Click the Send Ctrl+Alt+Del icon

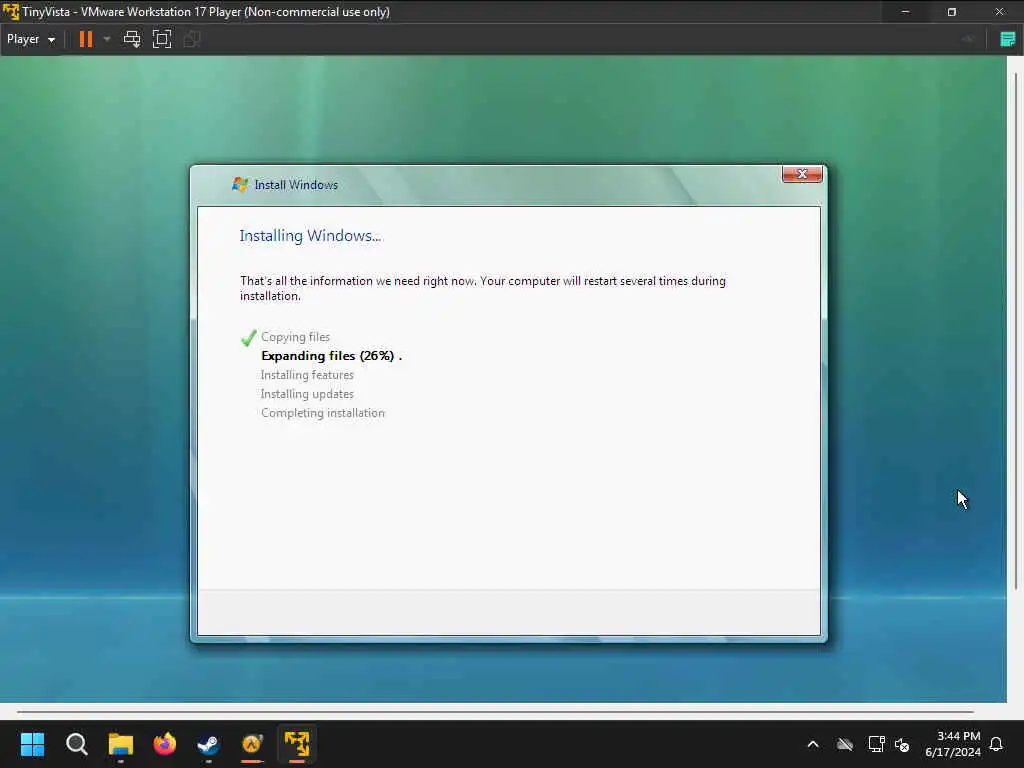132,39
